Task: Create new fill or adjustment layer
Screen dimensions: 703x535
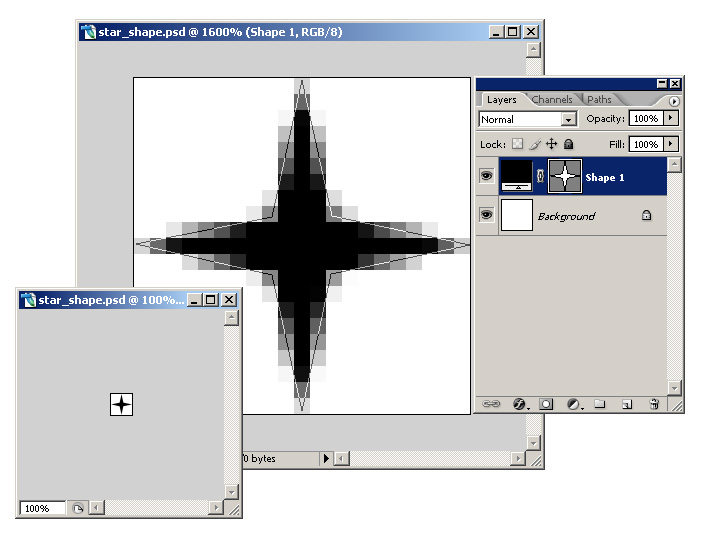Action: [574, 404]
